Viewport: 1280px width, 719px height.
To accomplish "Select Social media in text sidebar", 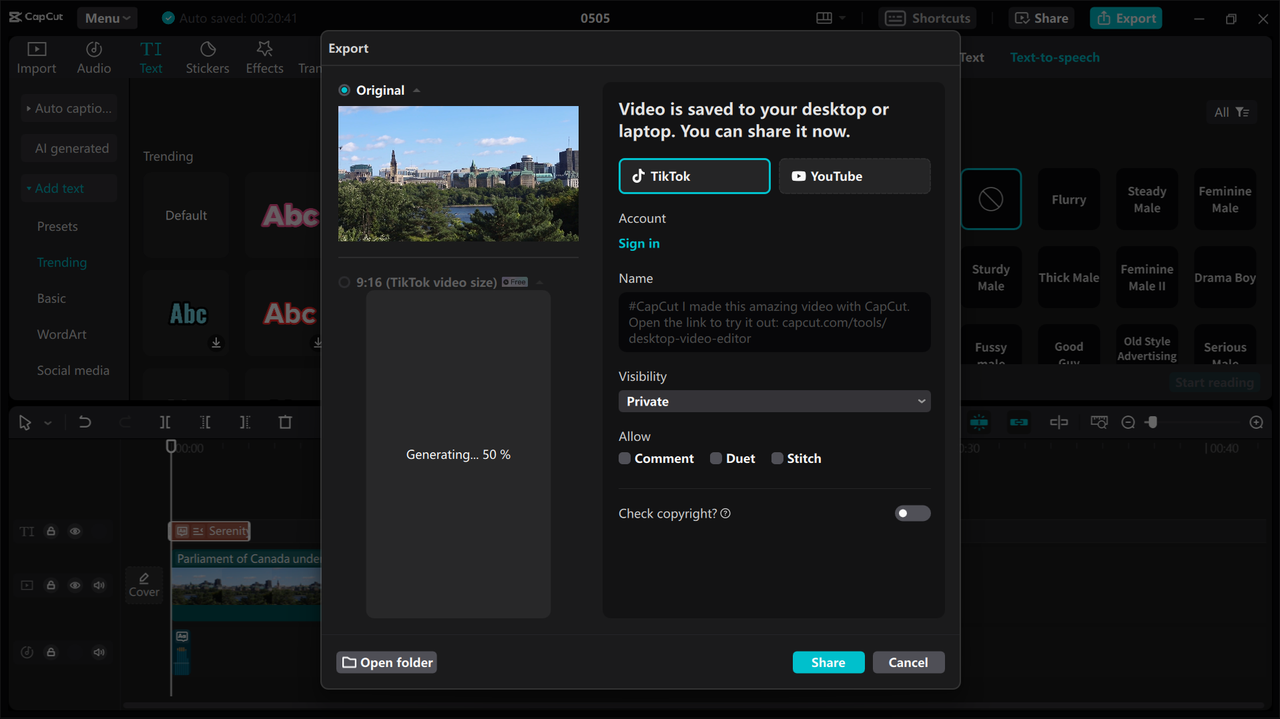I will [73, 370].
